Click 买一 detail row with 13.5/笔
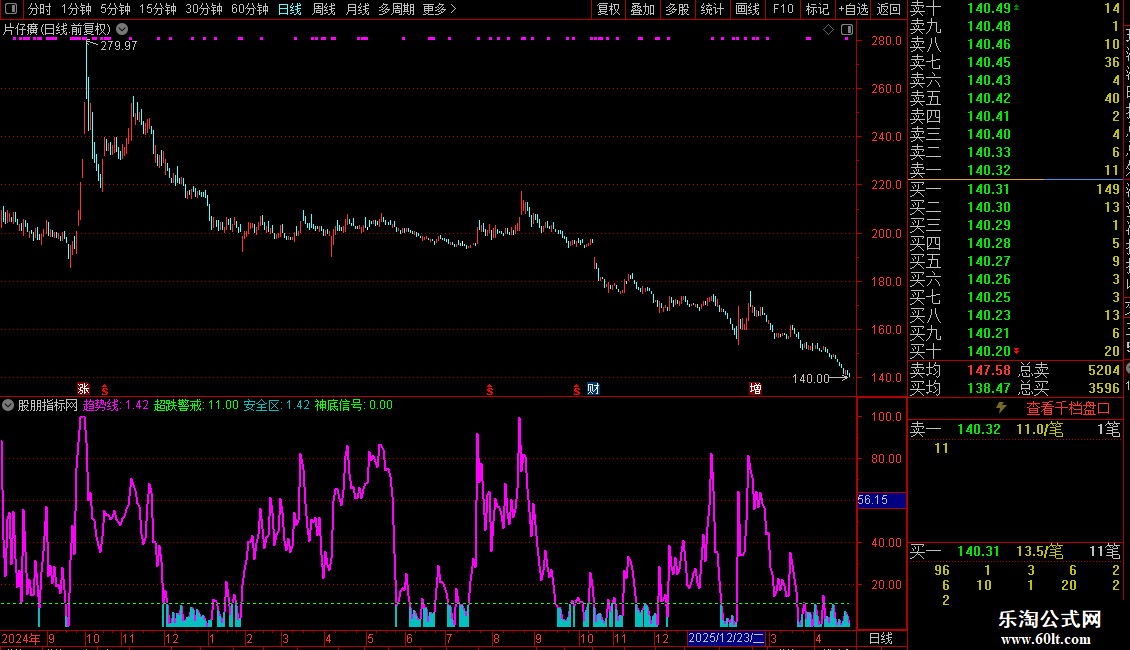The width and height of the screenshot is (1130, 650). click(1015, 551)
